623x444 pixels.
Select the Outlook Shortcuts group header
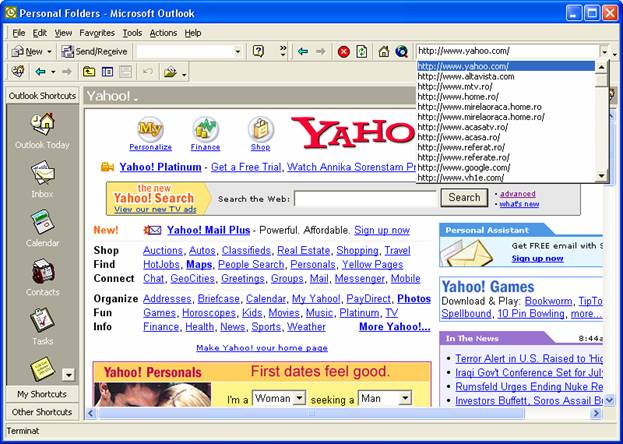click(42, 96)
